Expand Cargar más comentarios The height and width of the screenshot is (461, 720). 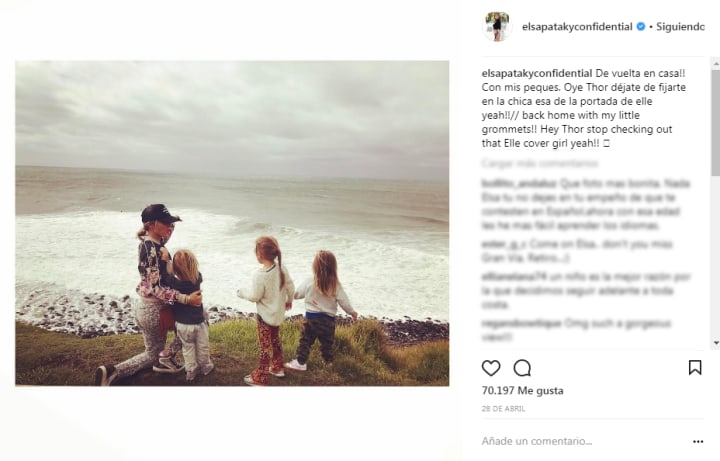pyautogui.click(x=540, y=163)
